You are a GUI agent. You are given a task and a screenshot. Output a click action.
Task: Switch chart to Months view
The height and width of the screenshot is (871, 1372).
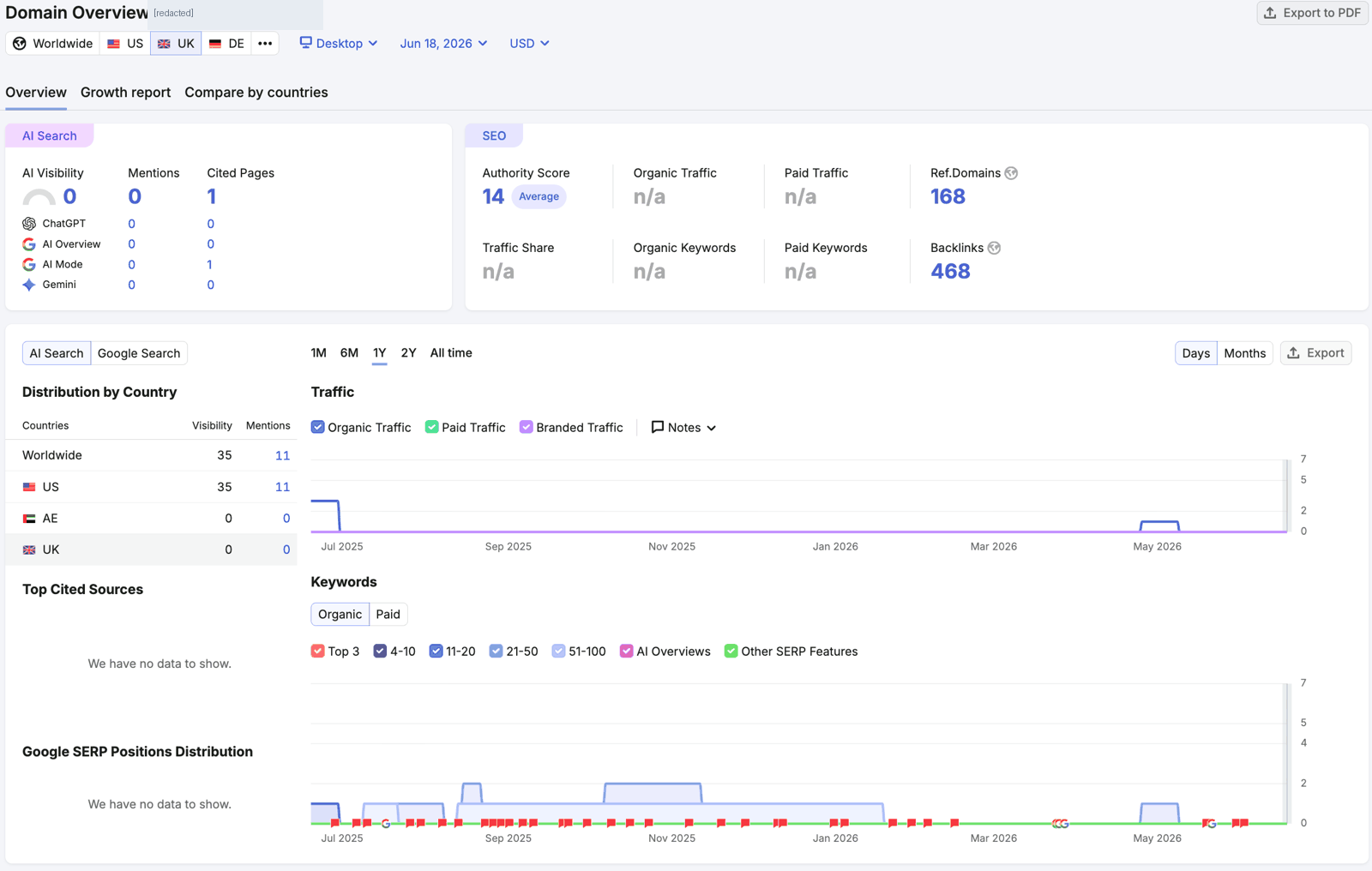[x=1244, y=353]
